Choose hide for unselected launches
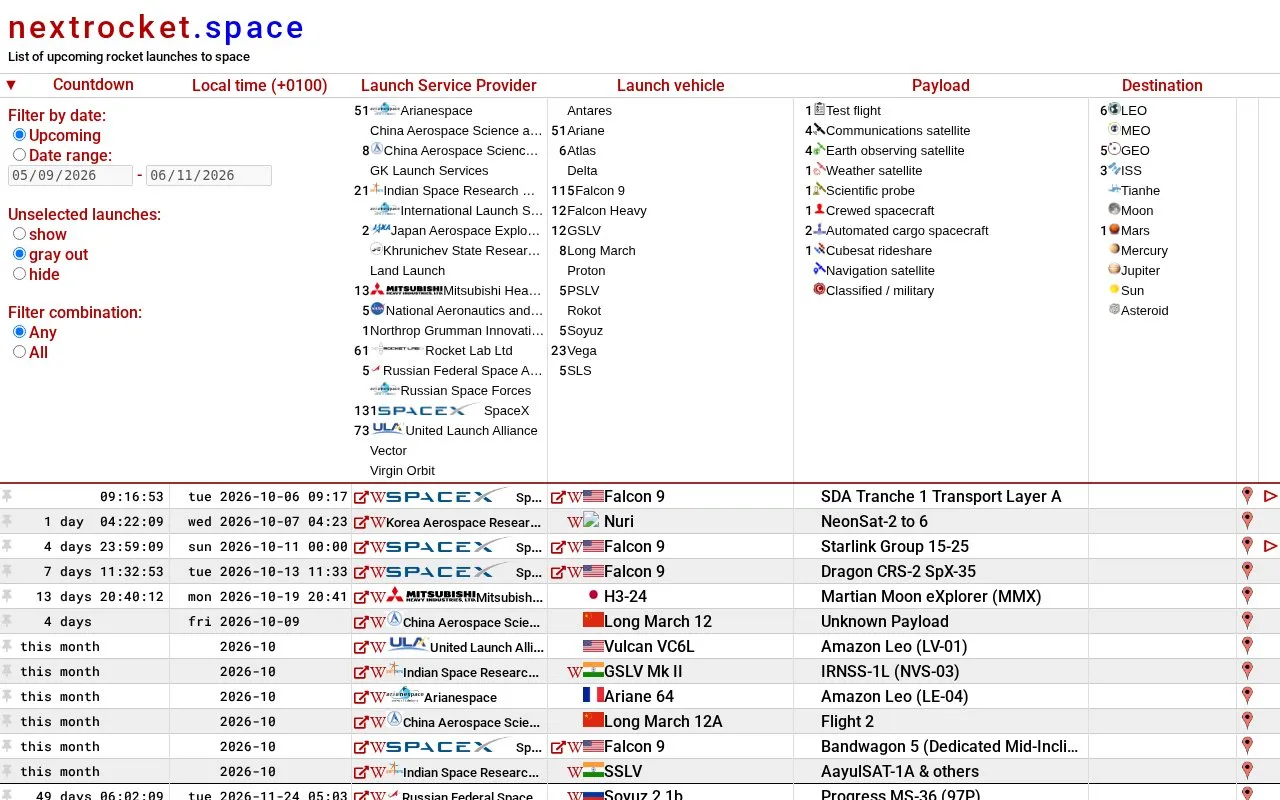Image resolution: width=1280 pixels, height=800 pixels. (x=19, y=274)
